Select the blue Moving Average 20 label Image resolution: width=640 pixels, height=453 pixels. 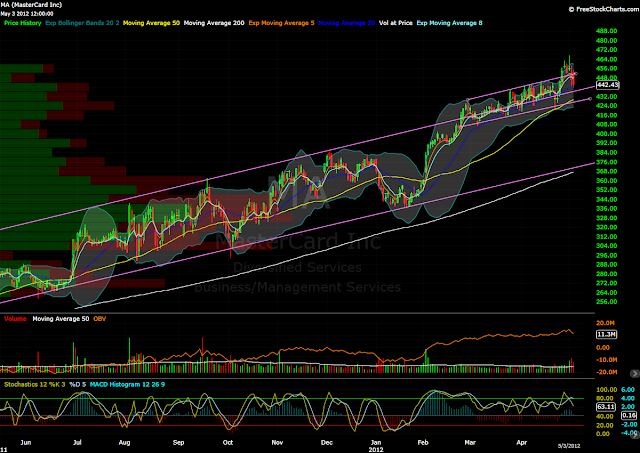(347, 23)
